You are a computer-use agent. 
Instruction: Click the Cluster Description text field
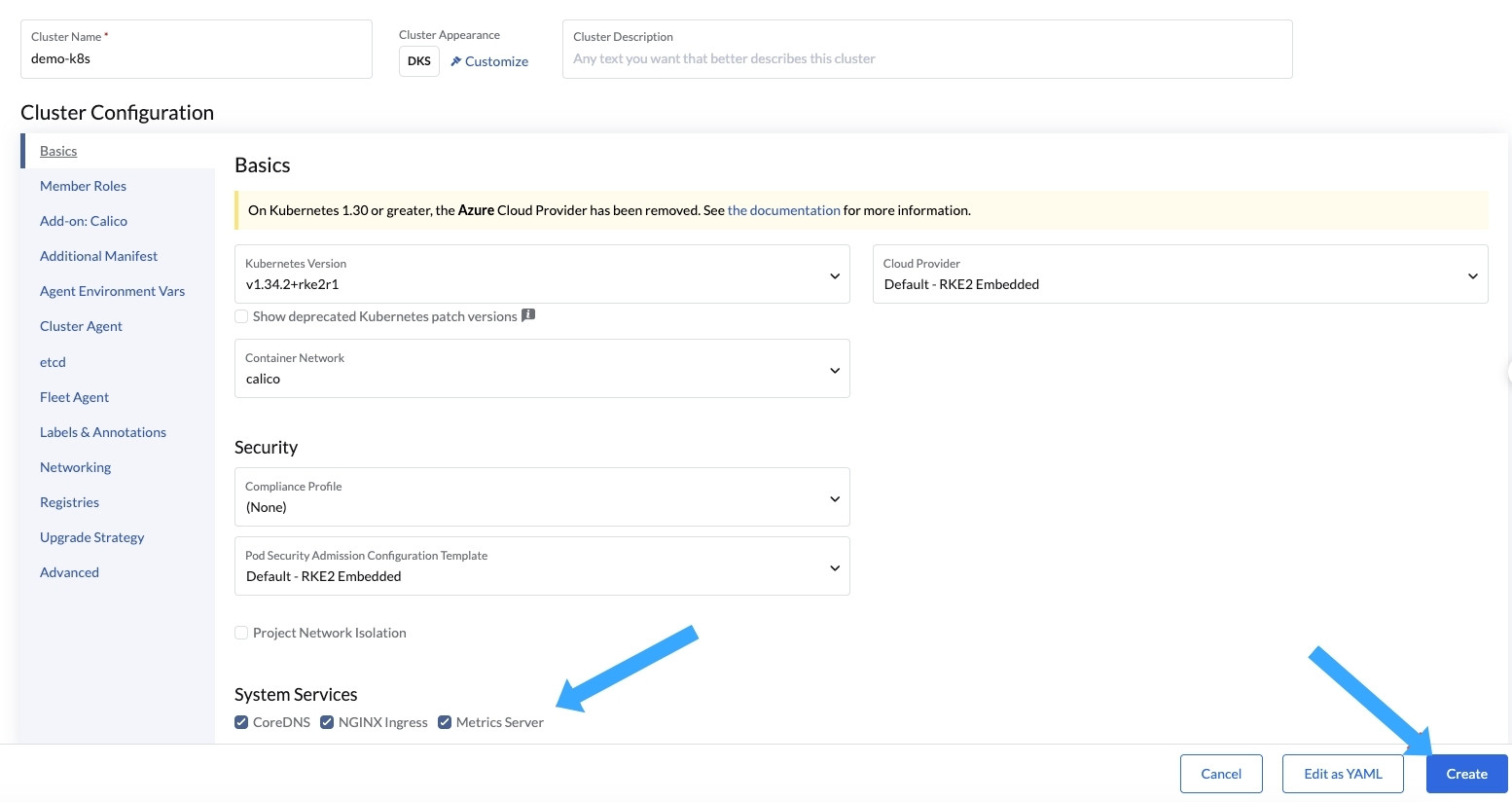926,58
